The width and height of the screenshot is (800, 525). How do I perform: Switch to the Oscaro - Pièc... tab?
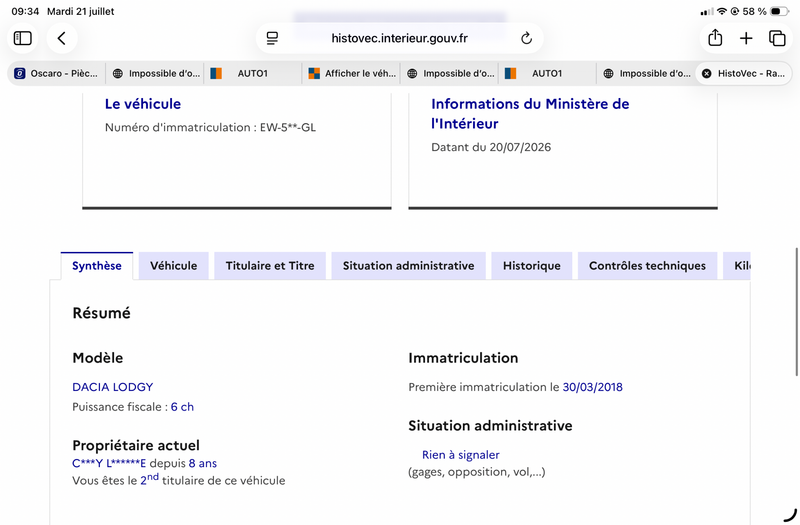pyautogui.click(x=56, y=73)
